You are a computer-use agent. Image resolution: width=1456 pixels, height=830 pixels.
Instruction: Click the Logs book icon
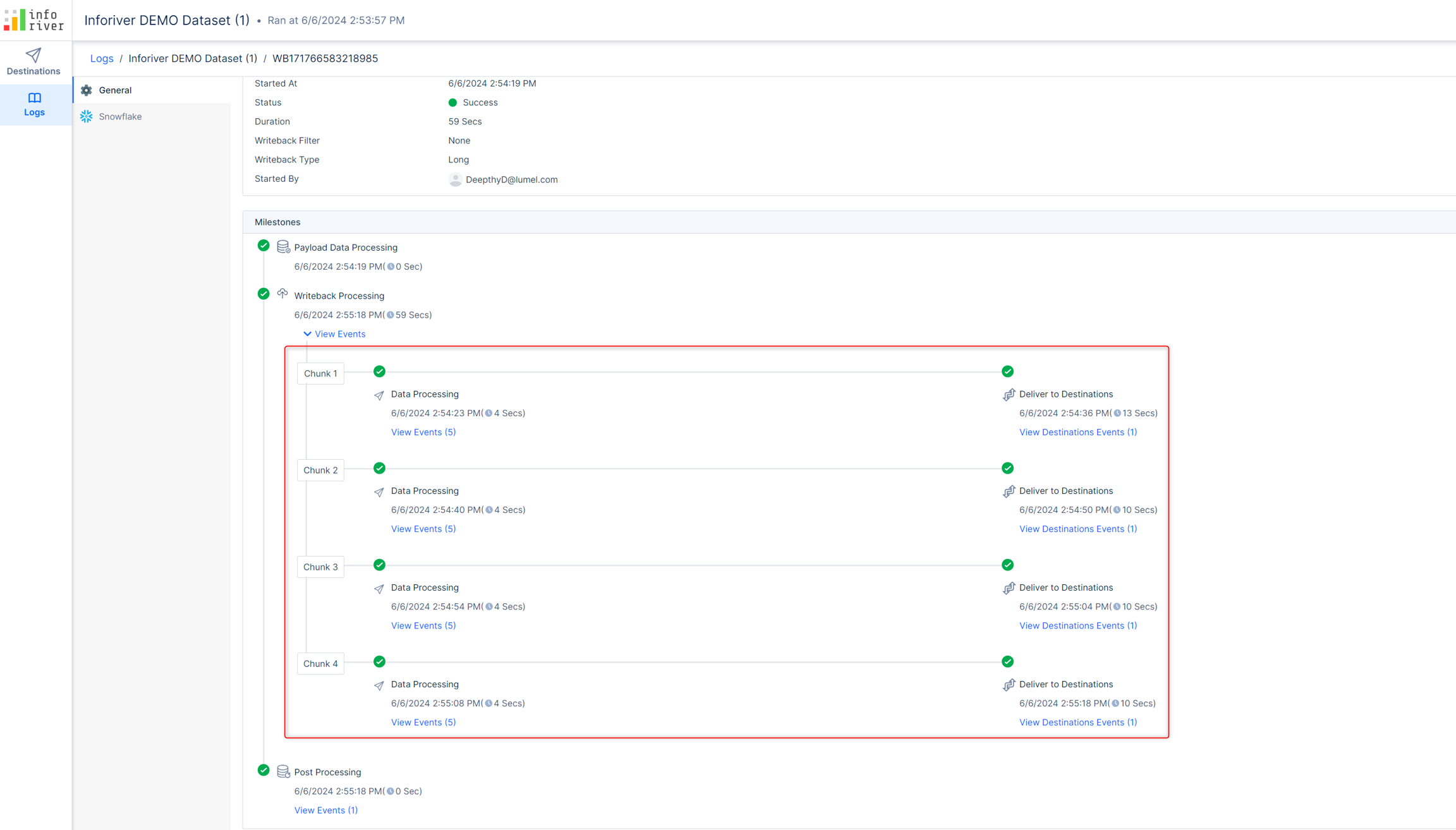point(34,98)
